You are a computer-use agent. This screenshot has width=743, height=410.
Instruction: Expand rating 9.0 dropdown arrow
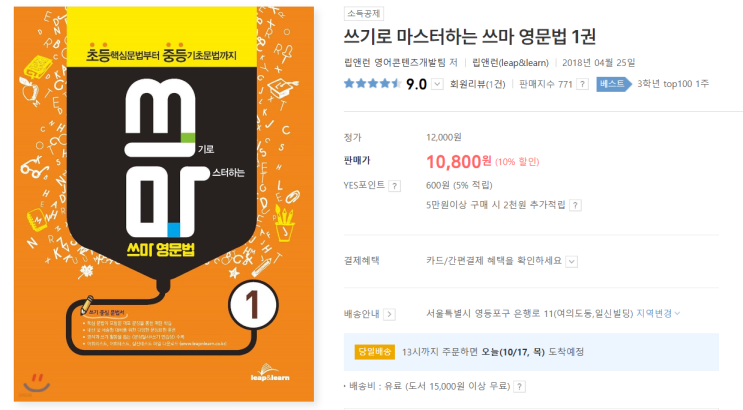click(x=437, y=84)
